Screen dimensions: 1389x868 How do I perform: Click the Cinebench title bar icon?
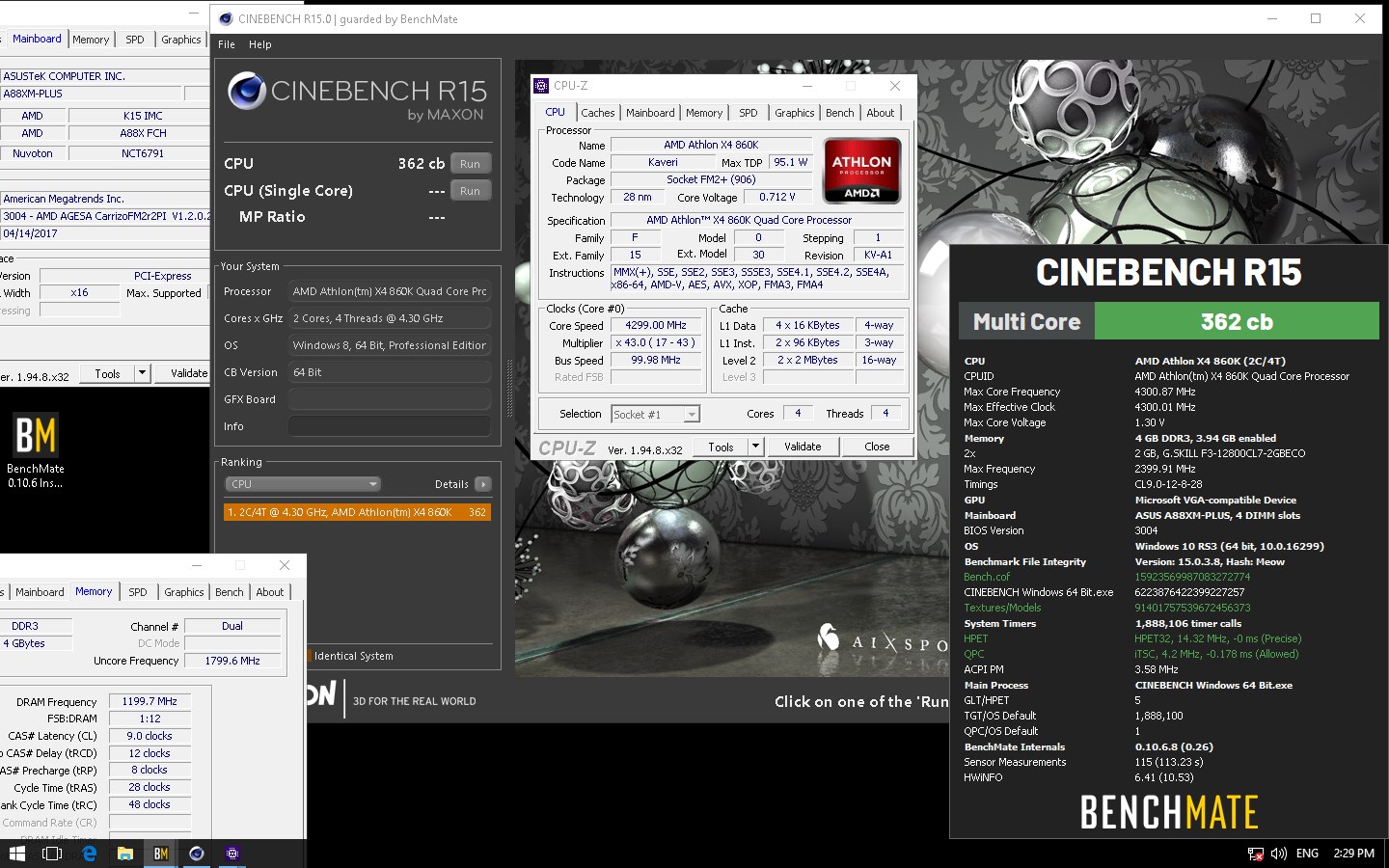[226, 18]
